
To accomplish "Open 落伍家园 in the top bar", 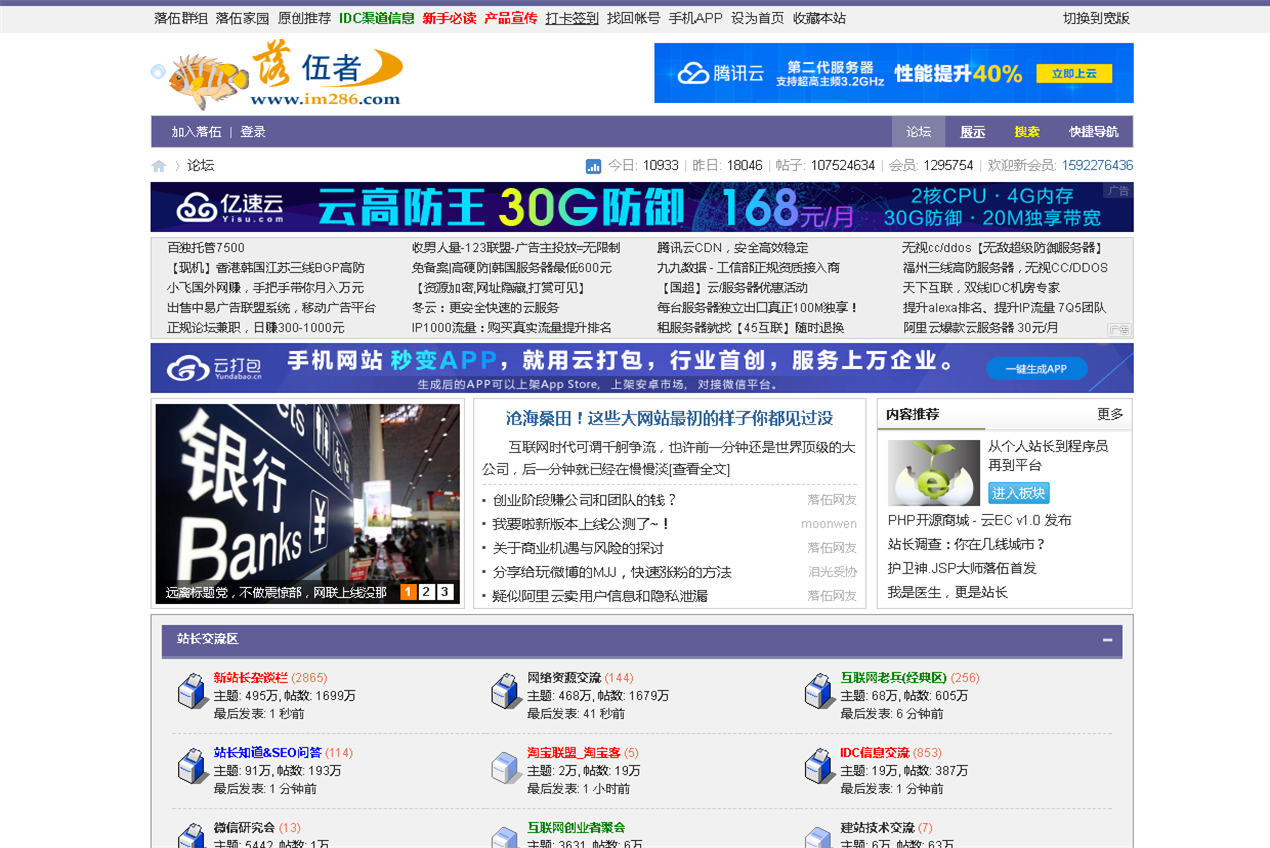I will tap(242, 18).
